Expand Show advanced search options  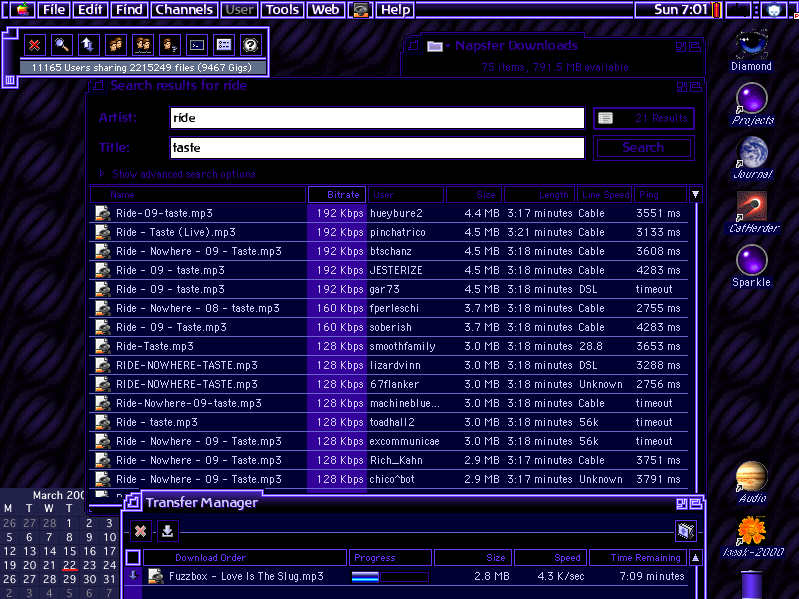click(183, 174)
